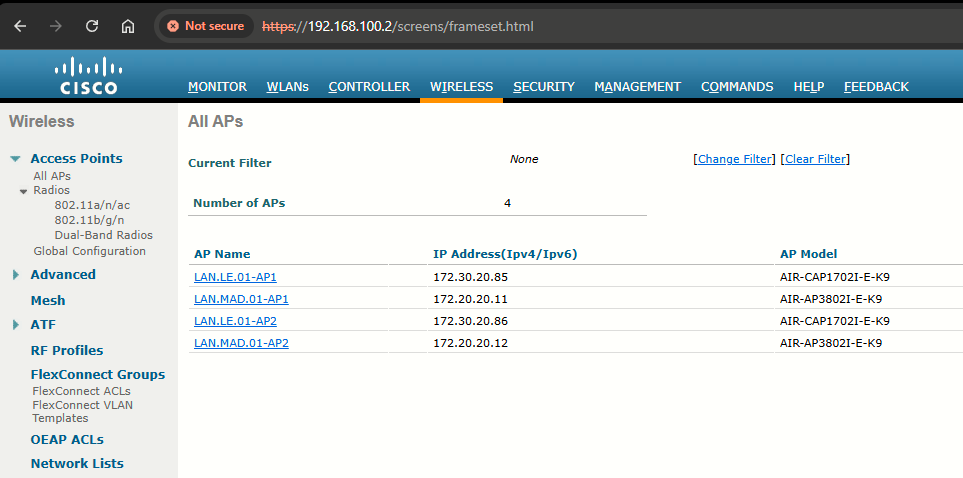Expand the Advanced section arrow
The height and width of the screenshot is (478, 963).
(16, 275)
